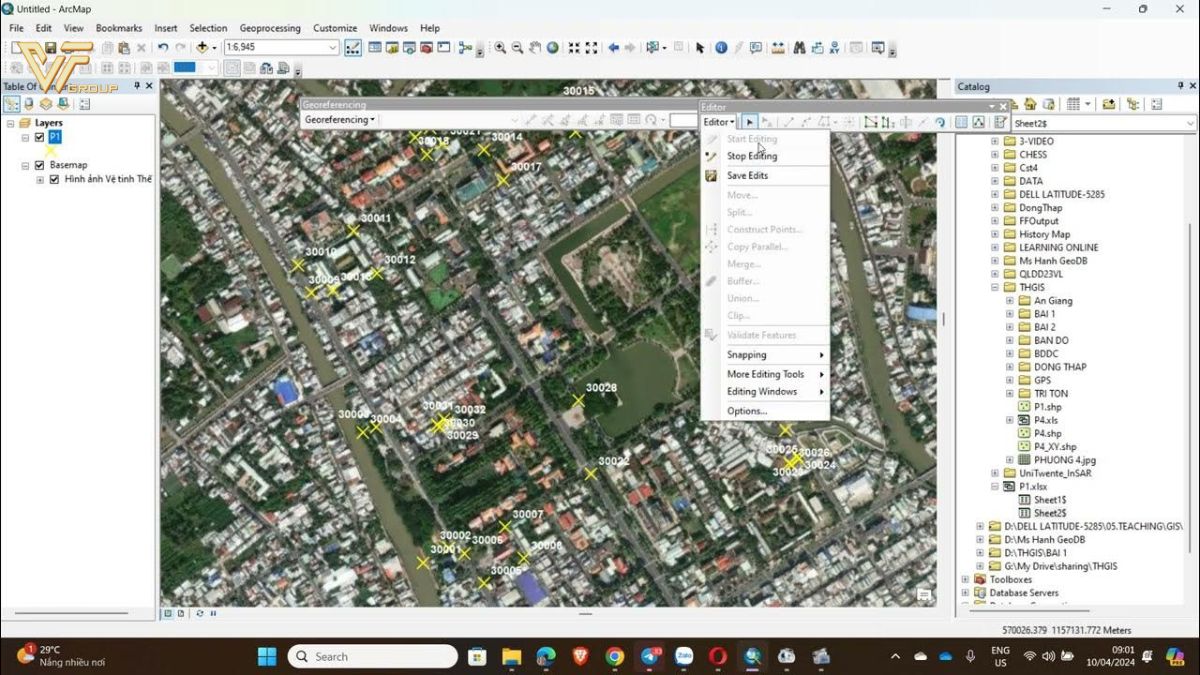Click the Rotate tool in Editor toolbar

click(940, 122)
